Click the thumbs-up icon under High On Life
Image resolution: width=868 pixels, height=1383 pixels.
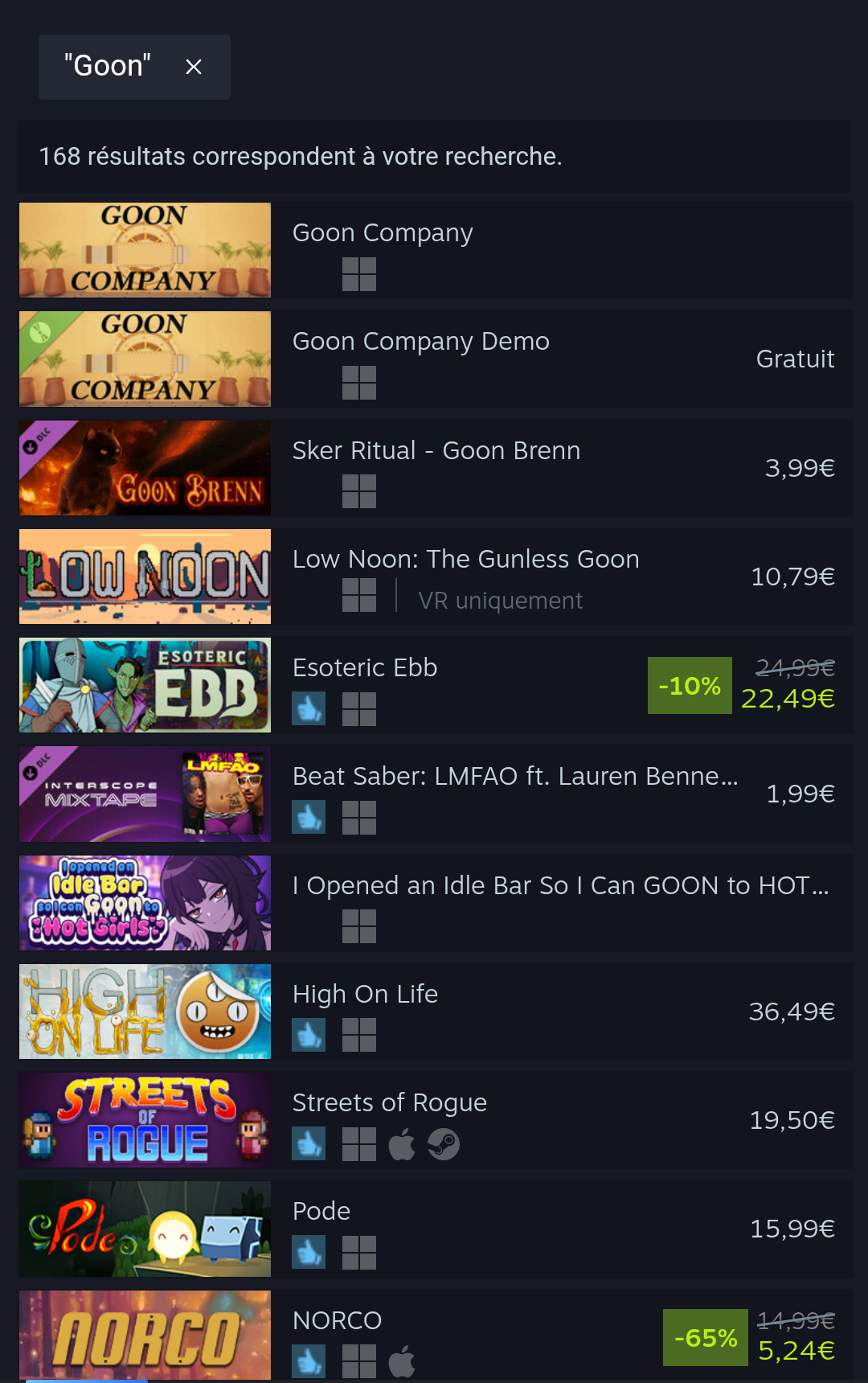pos(309,1036)
